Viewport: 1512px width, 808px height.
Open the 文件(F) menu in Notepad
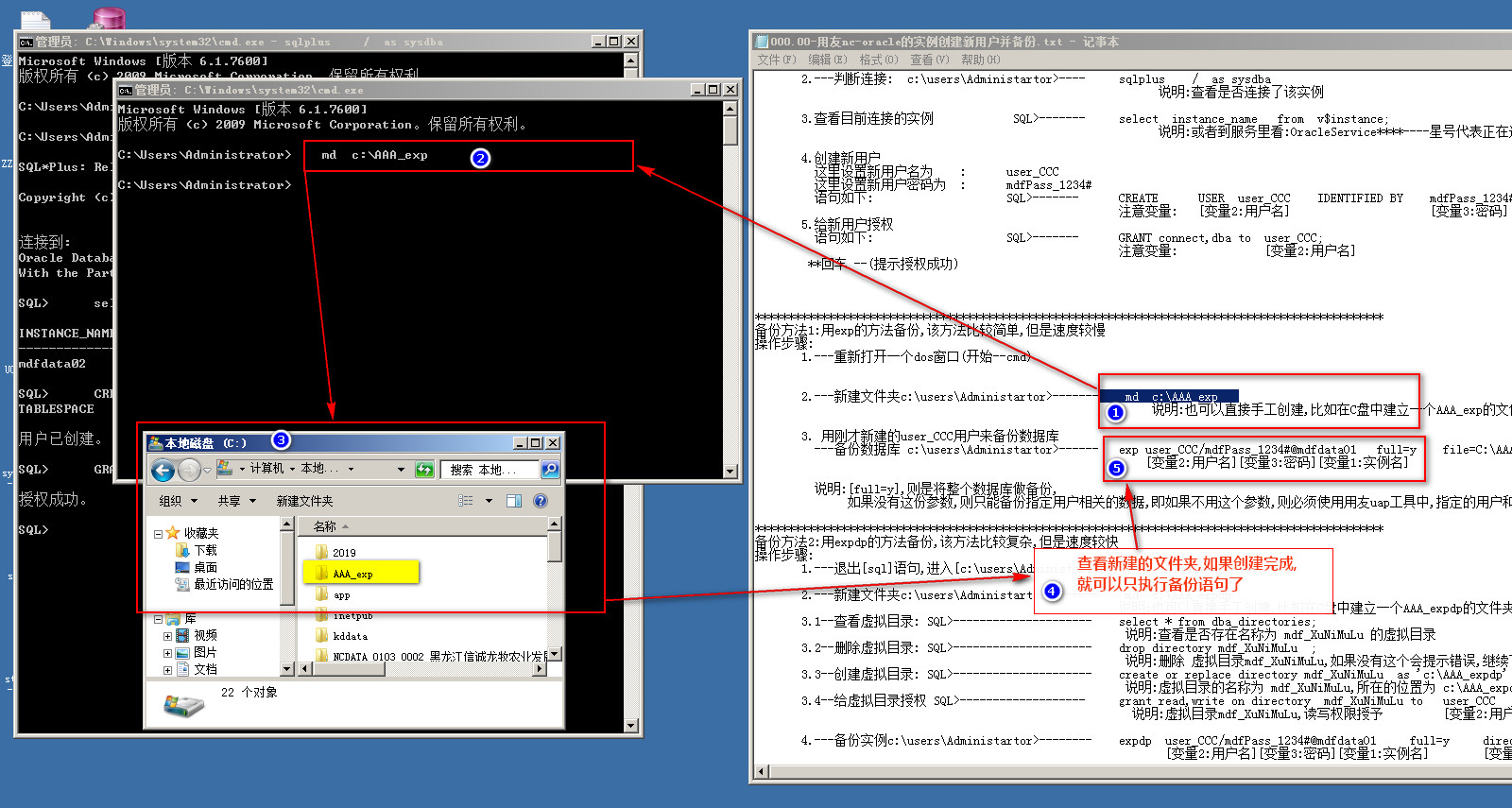point(776,60)
